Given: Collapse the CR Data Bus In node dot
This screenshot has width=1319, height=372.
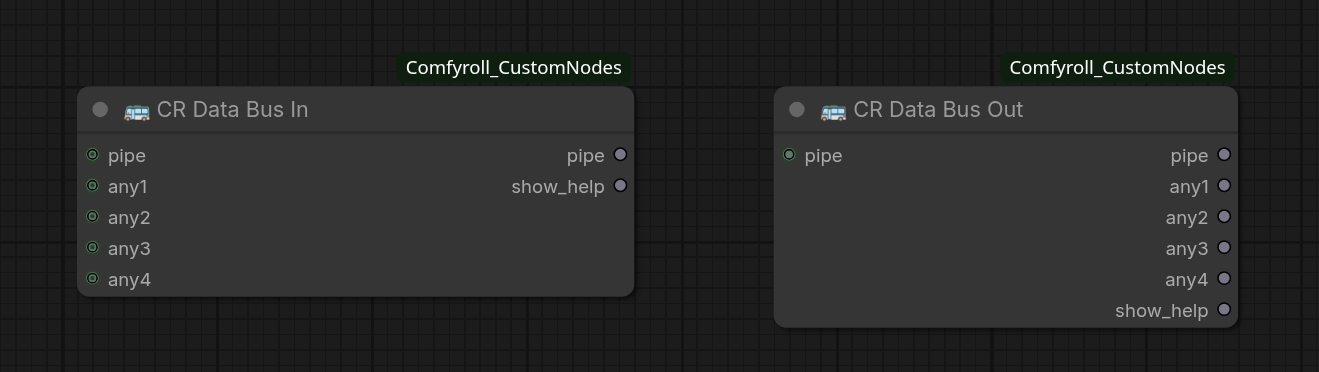Looking at the screenshot, I should [100, 110].
